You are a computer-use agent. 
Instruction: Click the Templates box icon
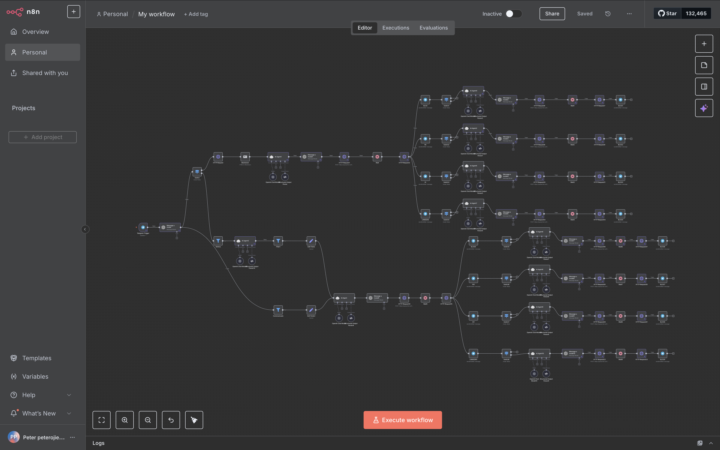point(14,358)
